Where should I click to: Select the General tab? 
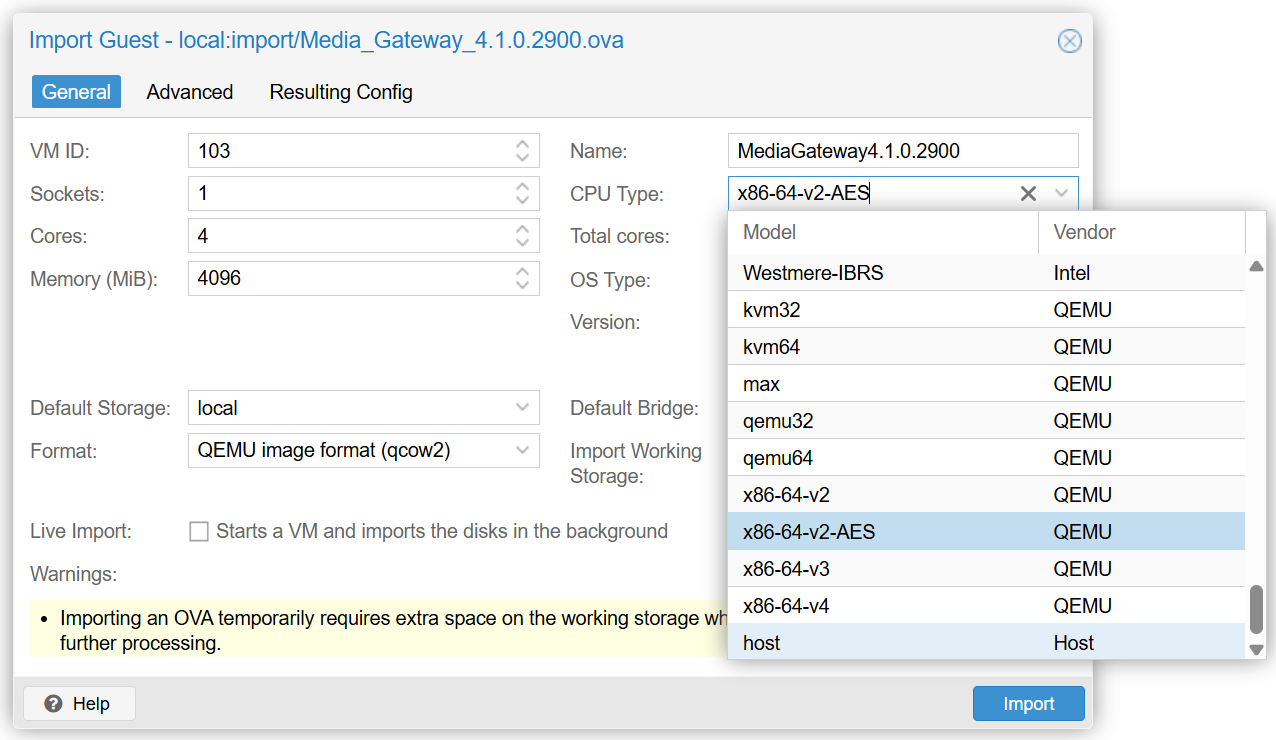click(76, 92)
